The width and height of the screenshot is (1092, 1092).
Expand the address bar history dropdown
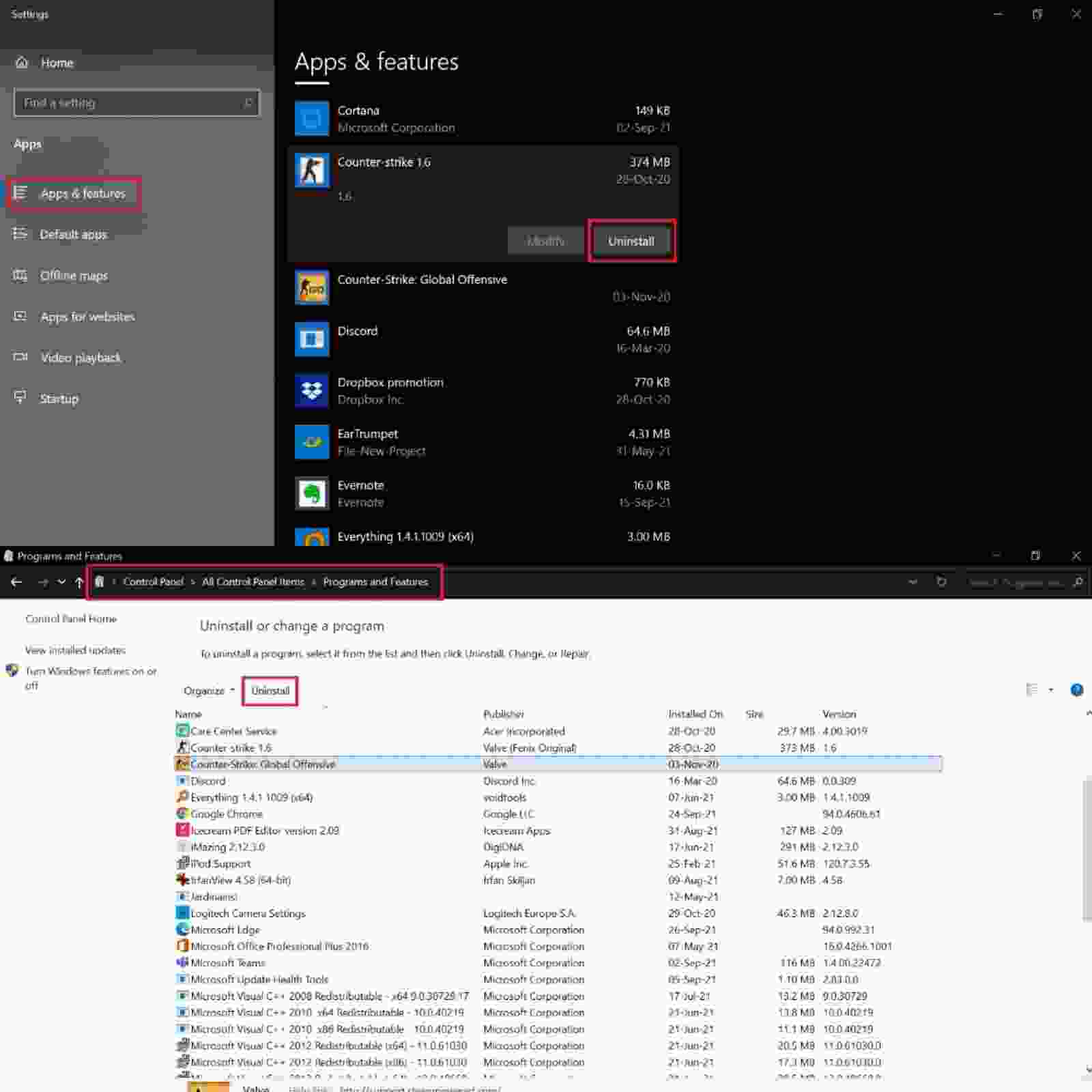[913, 582]
